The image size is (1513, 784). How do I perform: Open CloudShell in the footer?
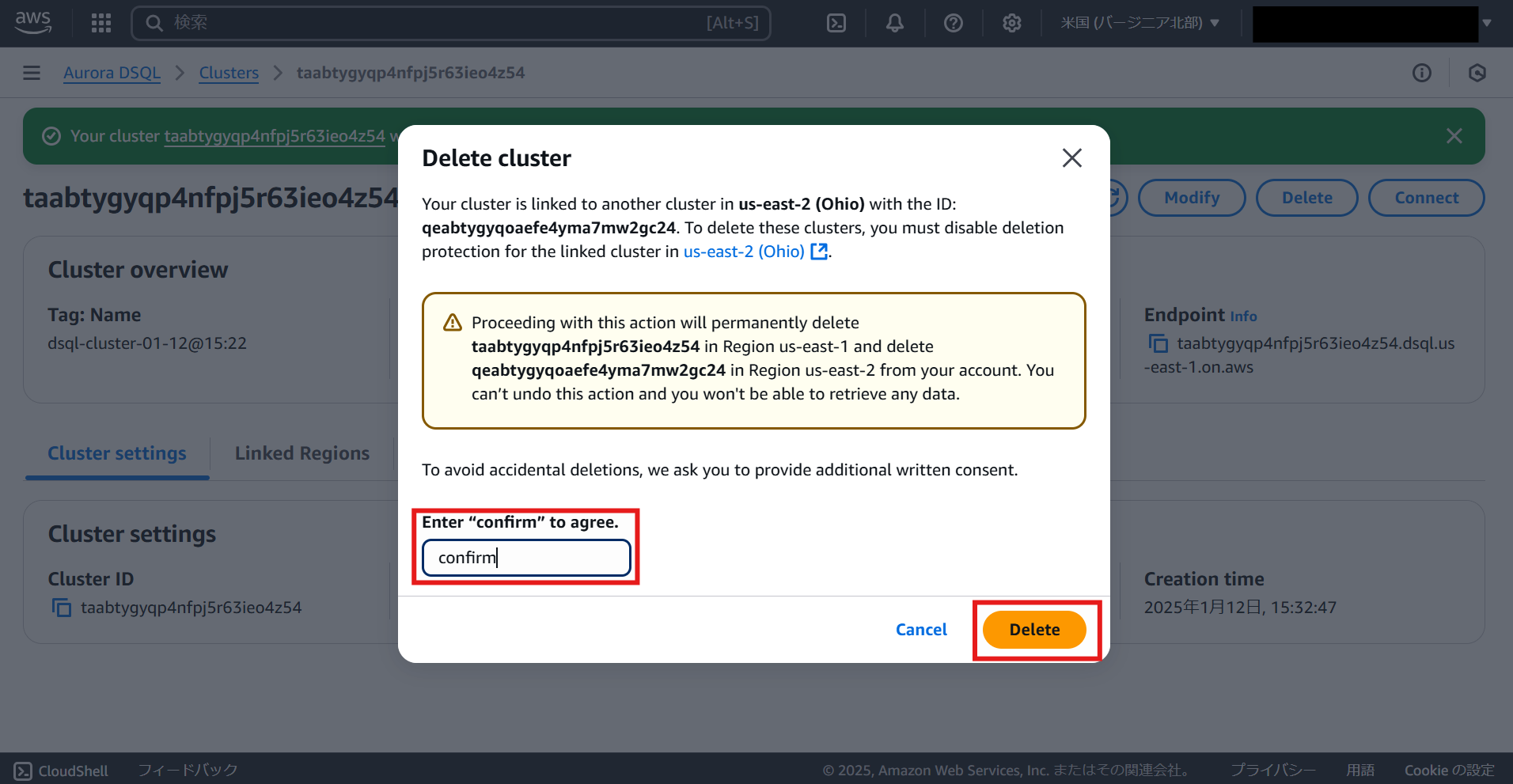coord(61,771)
